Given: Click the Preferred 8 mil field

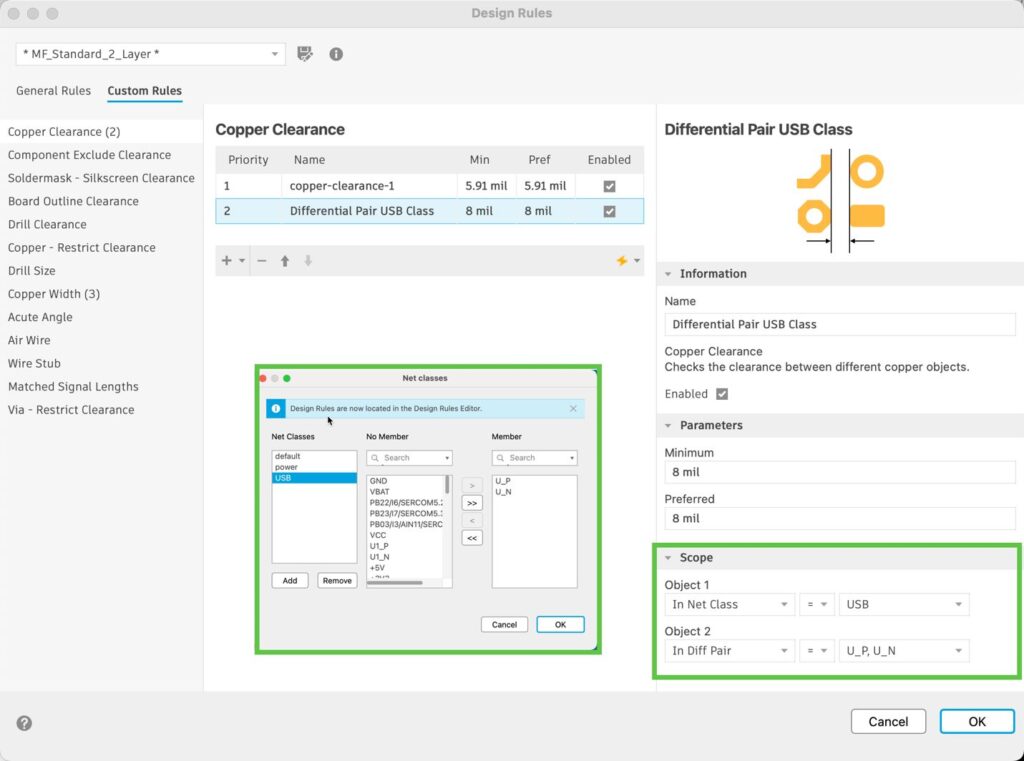Looking at the screenshot, I should pyautogui.click(x=840, y=518).
